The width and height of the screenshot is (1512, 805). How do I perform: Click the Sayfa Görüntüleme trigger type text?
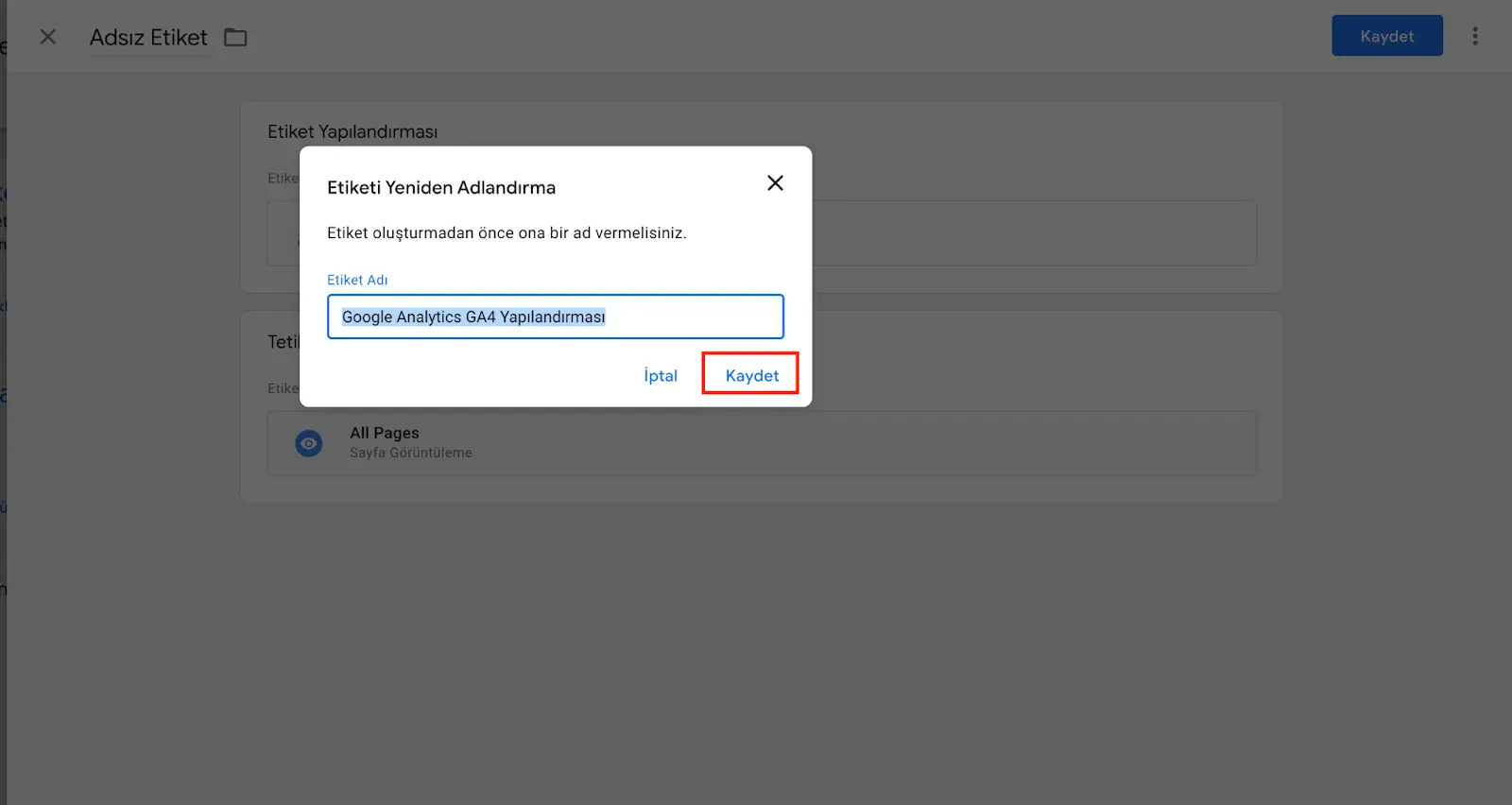(411, 453)
